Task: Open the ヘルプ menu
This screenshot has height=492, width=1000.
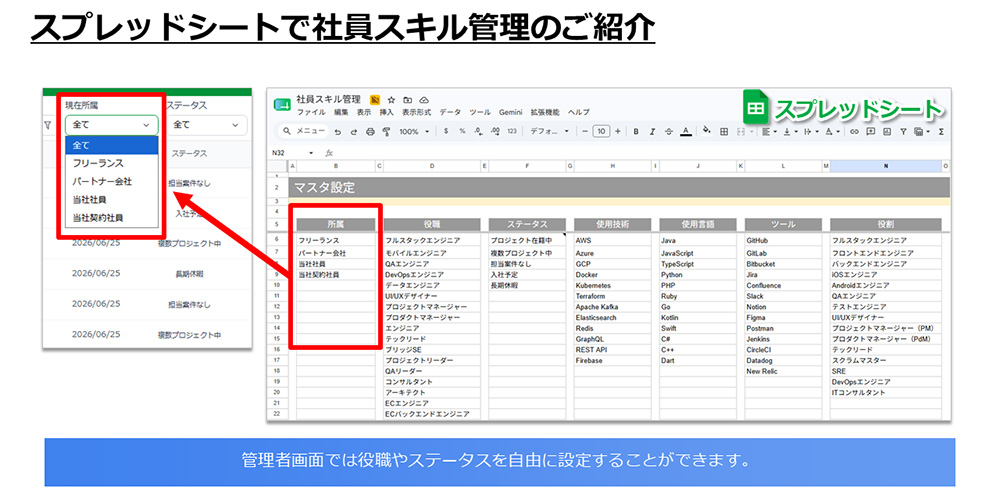Action: [x=579, y=112]
